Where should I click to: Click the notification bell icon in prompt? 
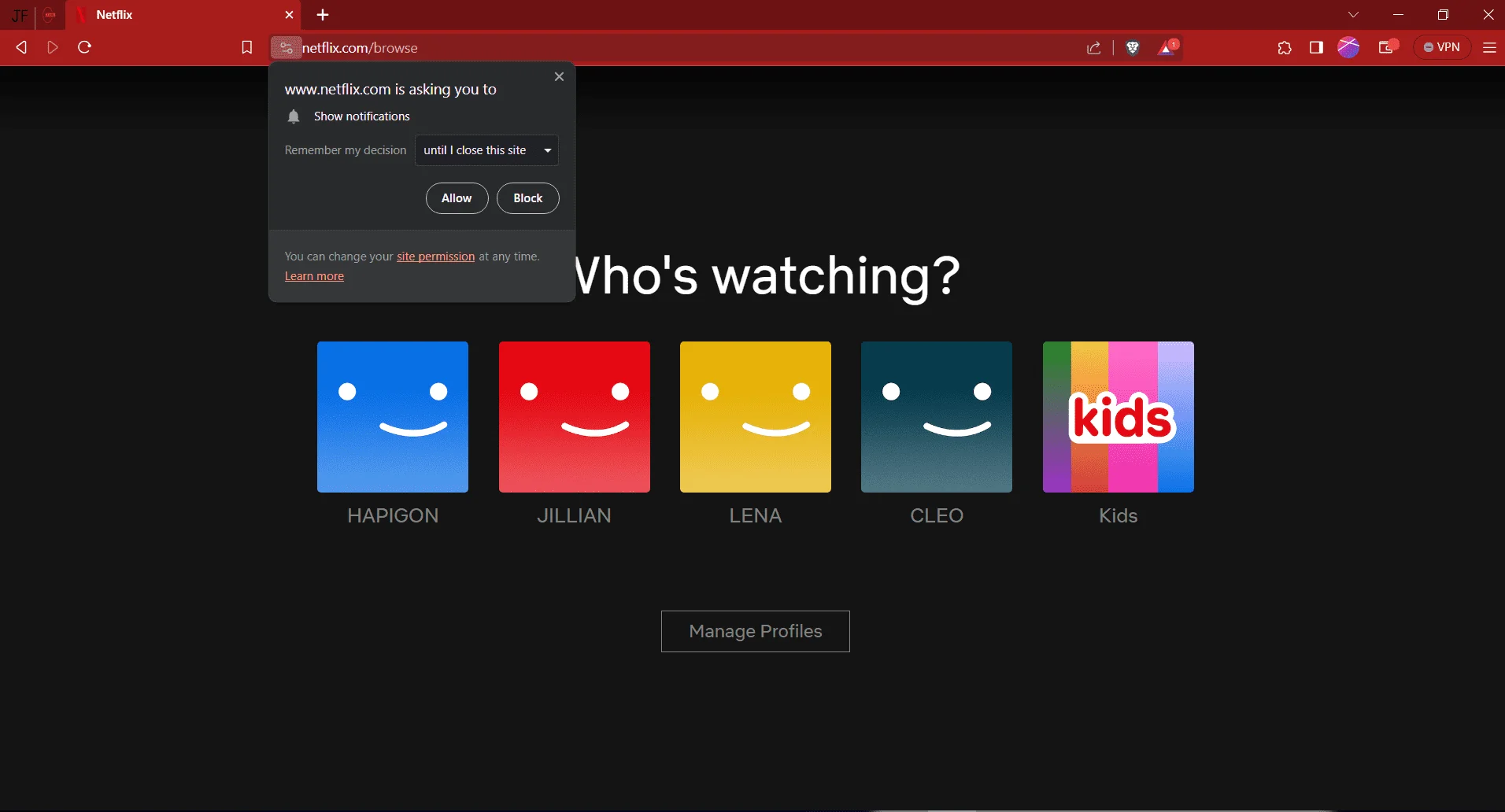294,116
